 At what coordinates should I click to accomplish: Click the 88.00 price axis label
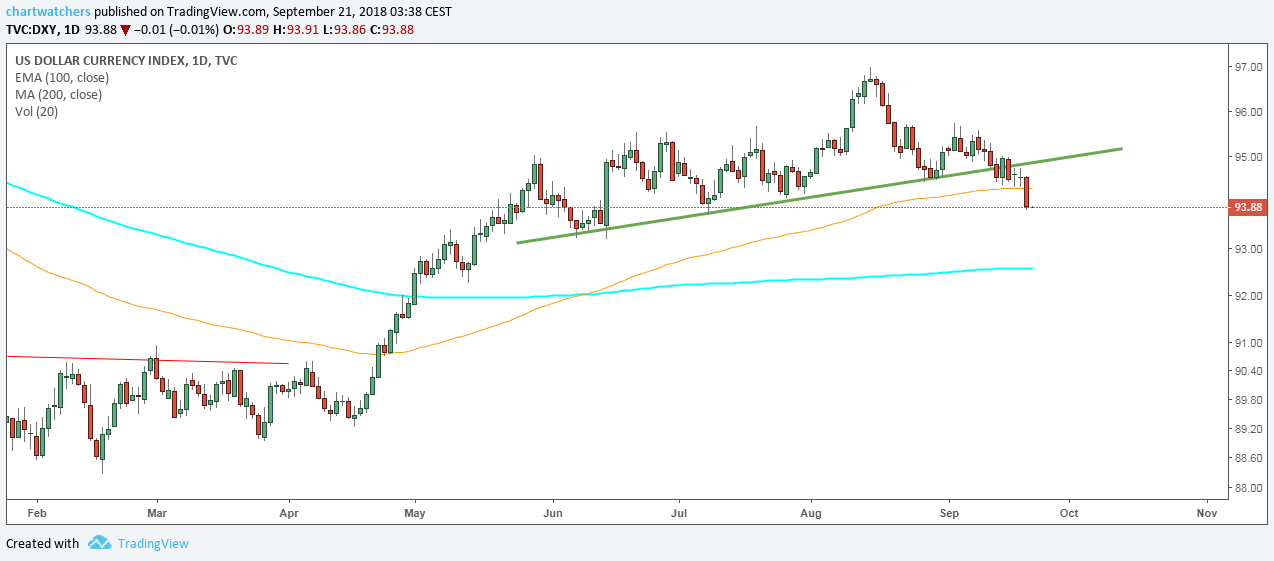(x=1247, y=488)
